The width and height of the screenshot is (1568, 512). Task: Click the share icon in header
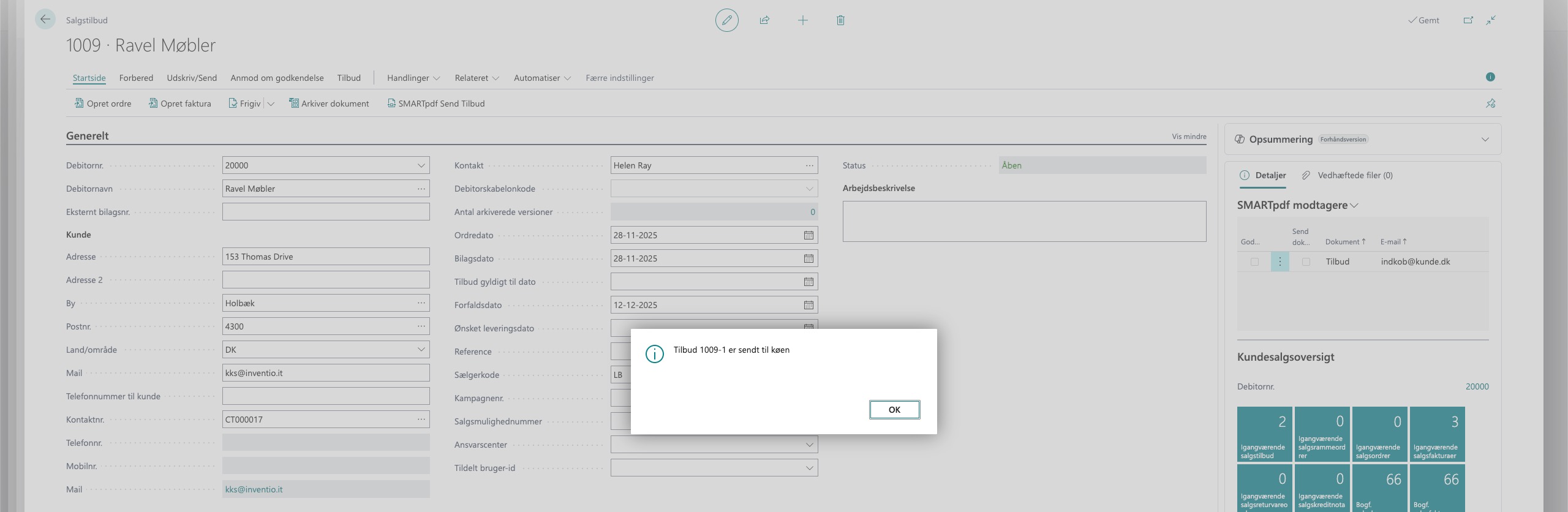pos(764,20)
